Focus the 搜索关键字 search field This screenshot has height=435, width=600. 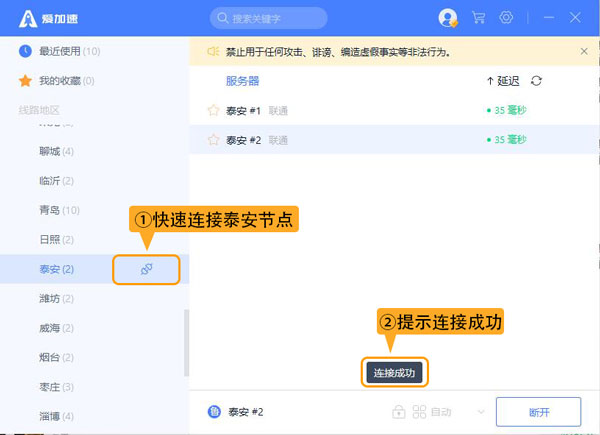pos(269,18)
